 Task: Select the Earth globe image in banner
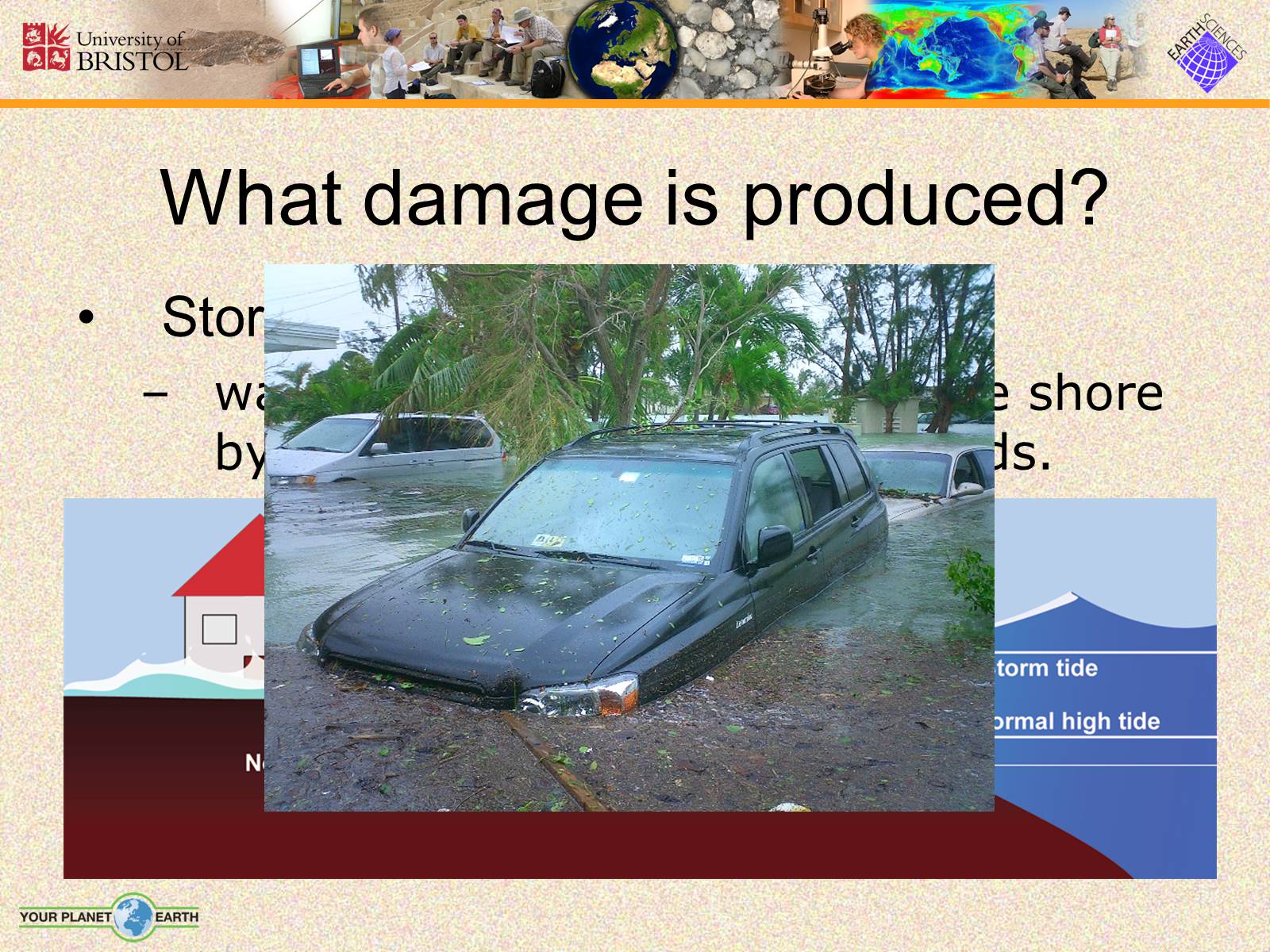click(x=622, y=49)
